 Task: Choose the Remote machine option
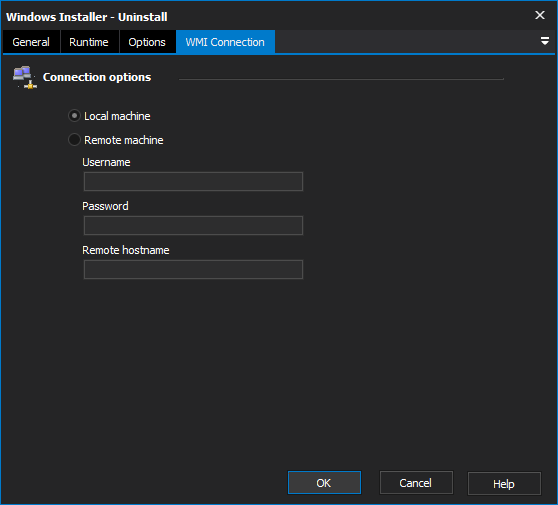(74, 140)
